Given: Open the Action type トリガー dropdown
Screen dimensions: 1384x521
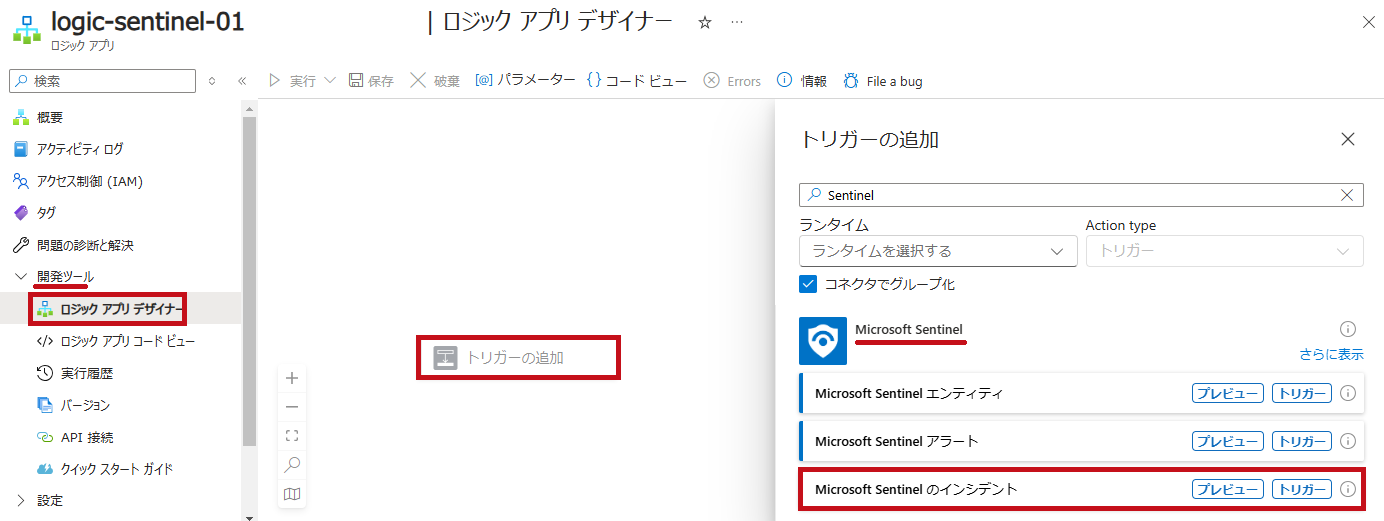Looking at the screenshot, I should coord(1225,251).
